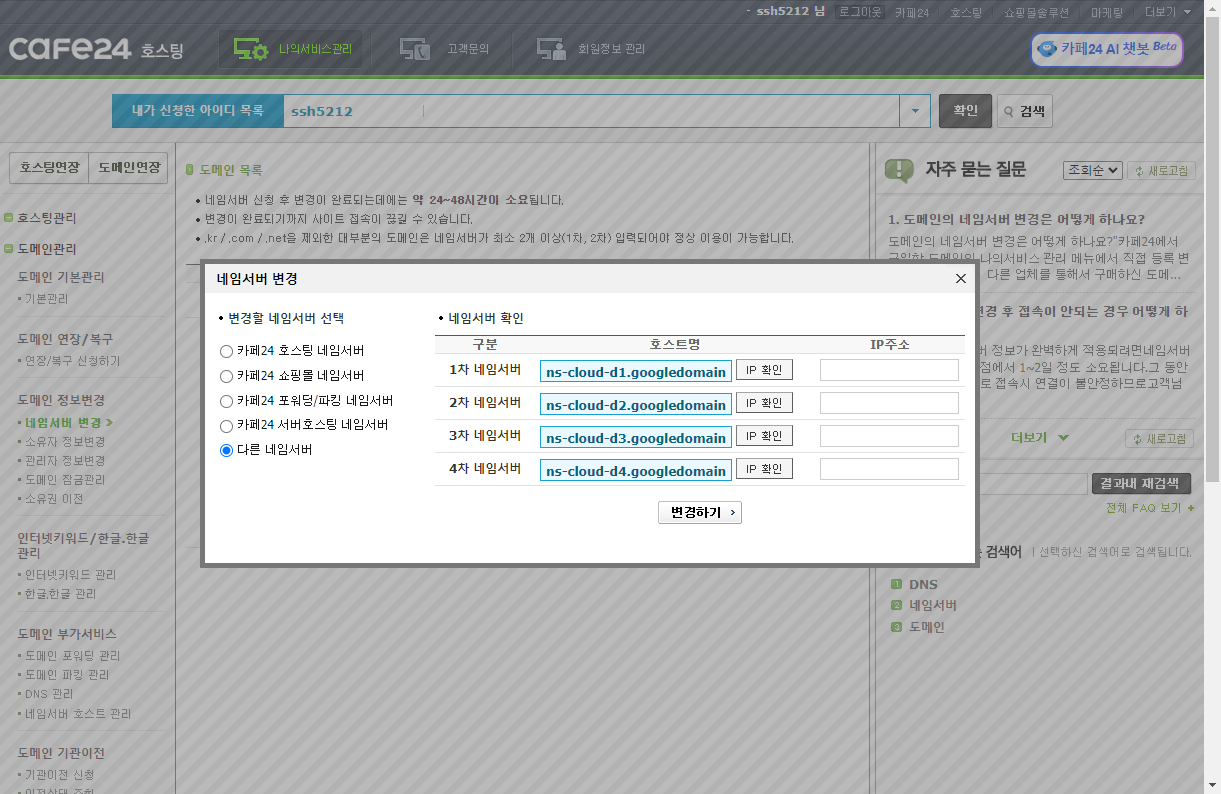Click the 확인 button by ID list
The width and height of the screenshot is (1221, 794).
coord(964,111)
